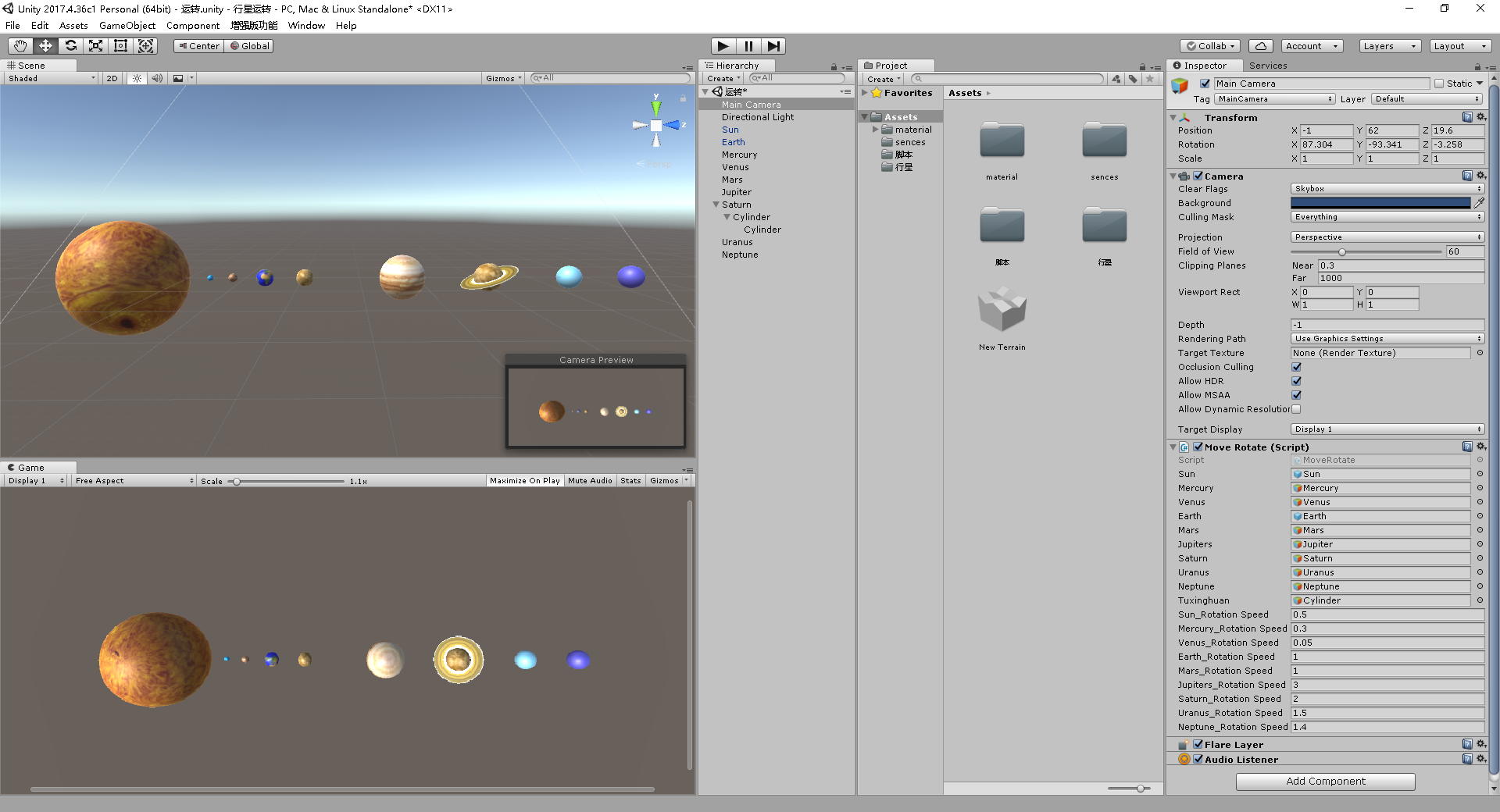Click Mute Audio in the Game view

[590, 480]
